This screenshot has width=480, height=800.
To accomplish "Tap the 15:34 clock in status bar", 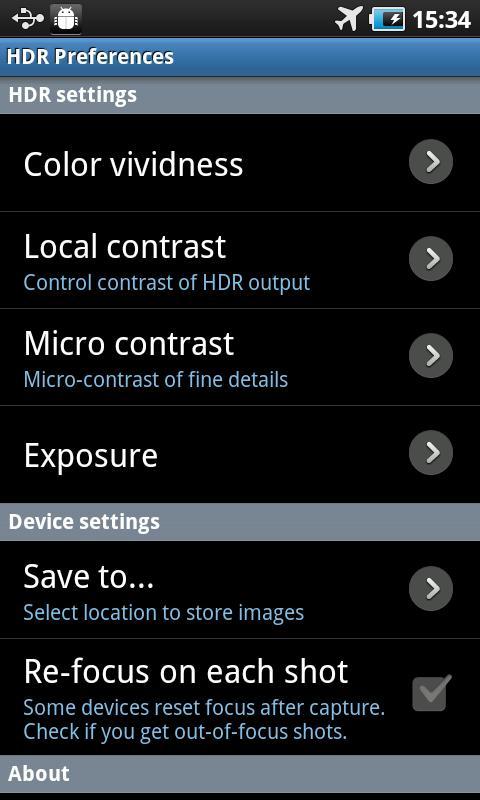I will coord(441,19).
